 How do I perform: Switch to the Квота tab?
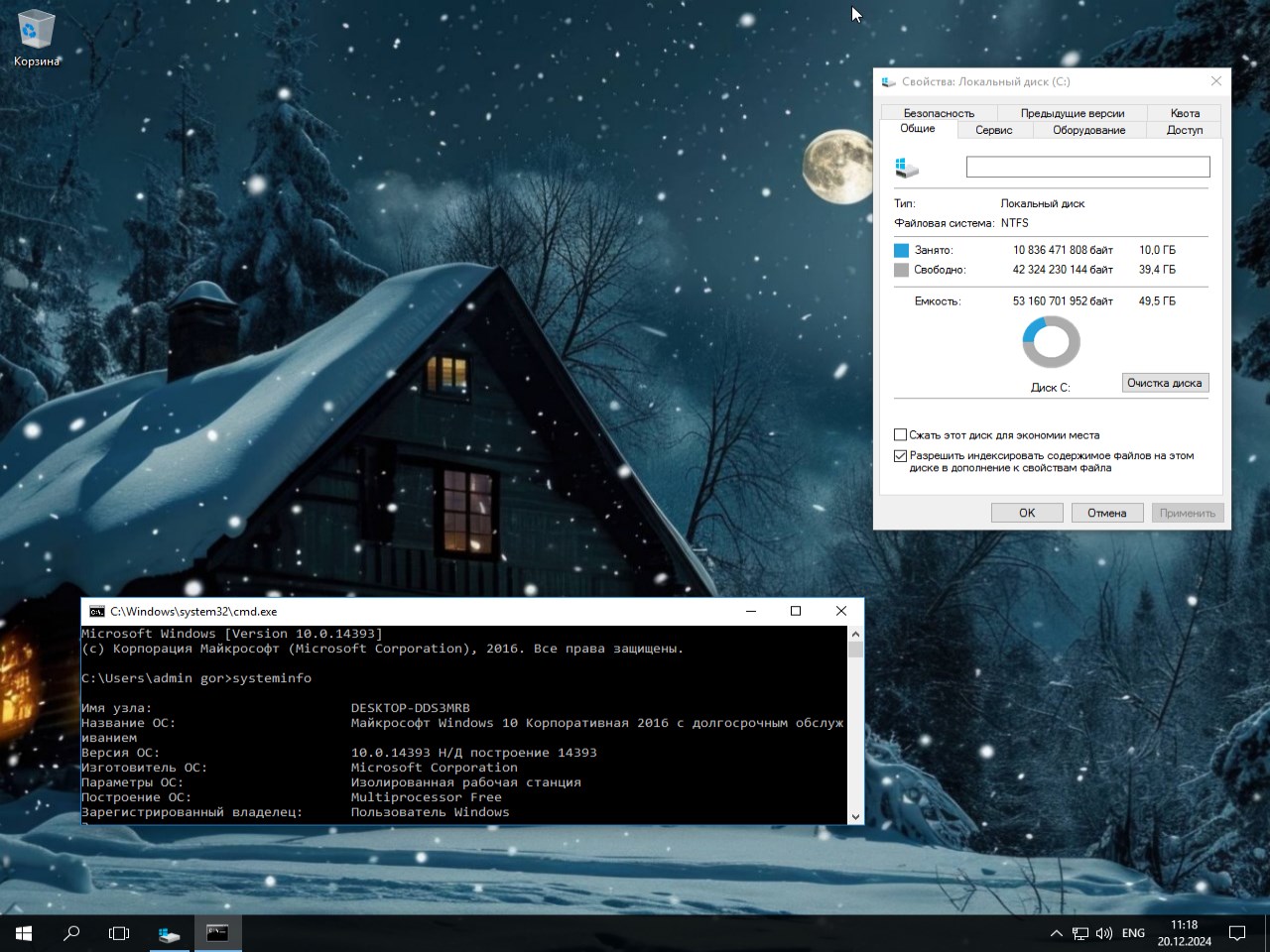pos(1185,113)
